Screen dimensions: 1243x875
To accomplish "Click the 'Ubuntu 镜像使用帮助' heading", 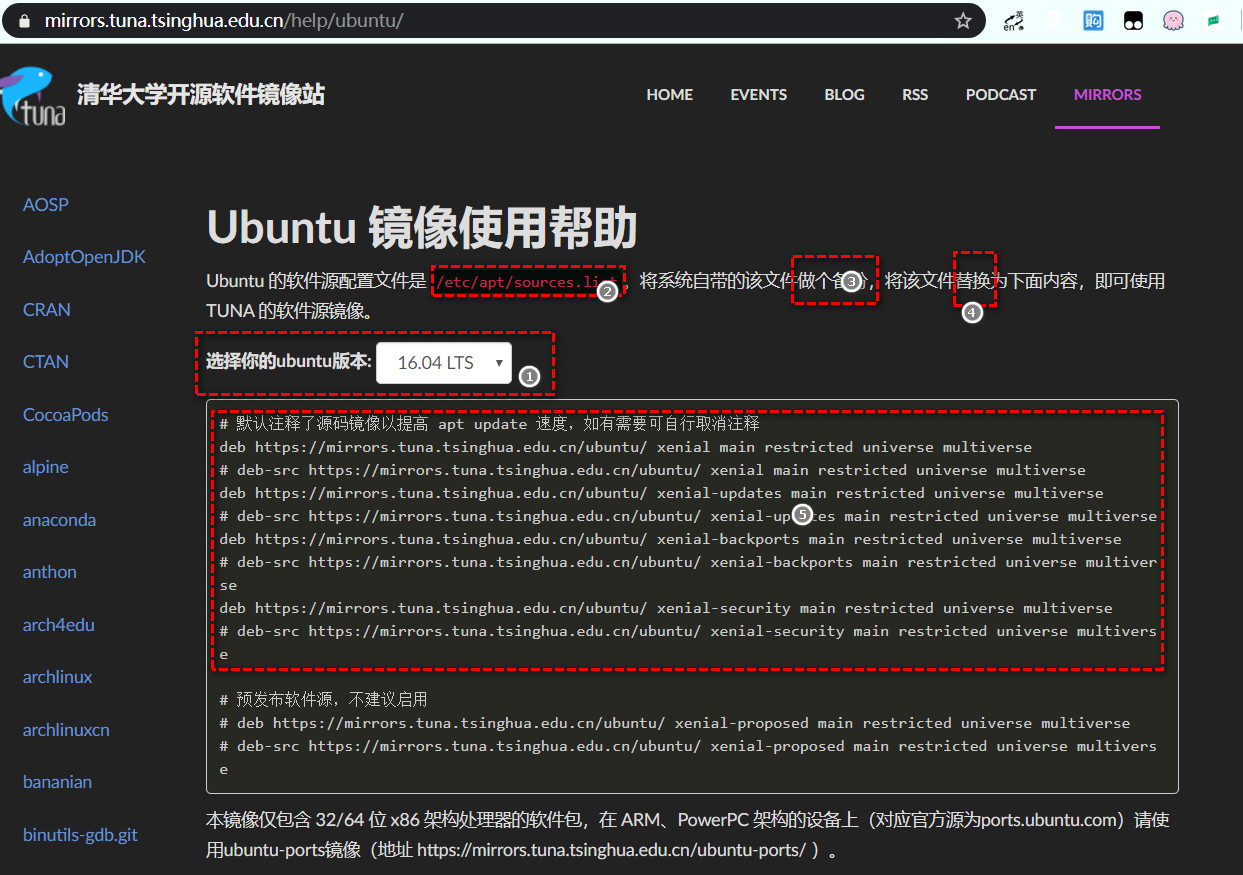I will pos(421,228).
